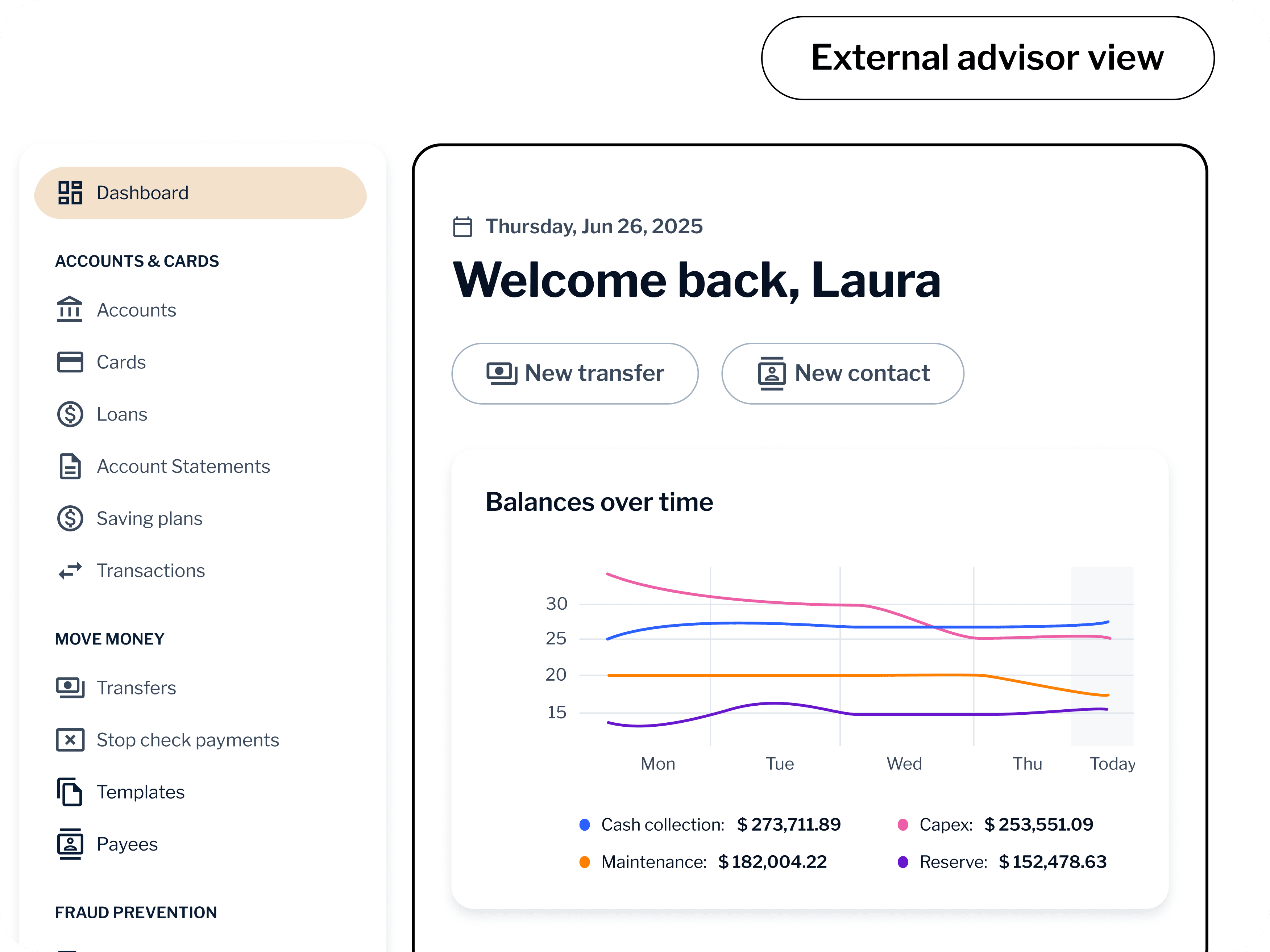Select the Cards credit card icon
This screenshot has width=1270, height=952.
[x=70, y=362]
